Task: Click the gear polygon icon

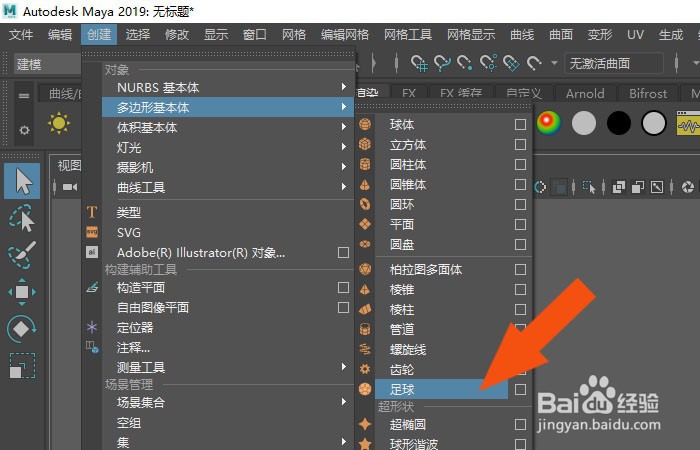Action: pyautogui.click(x=365, y=369)
